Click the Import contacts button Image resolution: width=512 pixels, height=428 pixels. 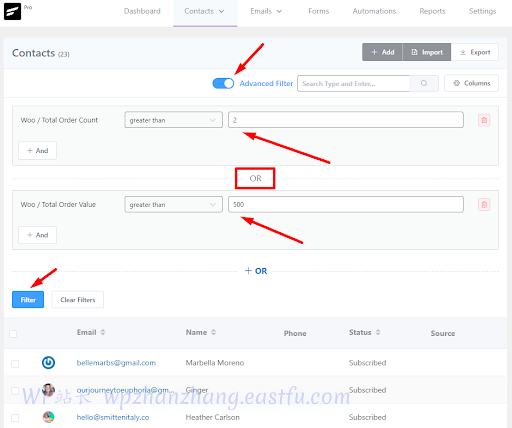pos(427,52)
